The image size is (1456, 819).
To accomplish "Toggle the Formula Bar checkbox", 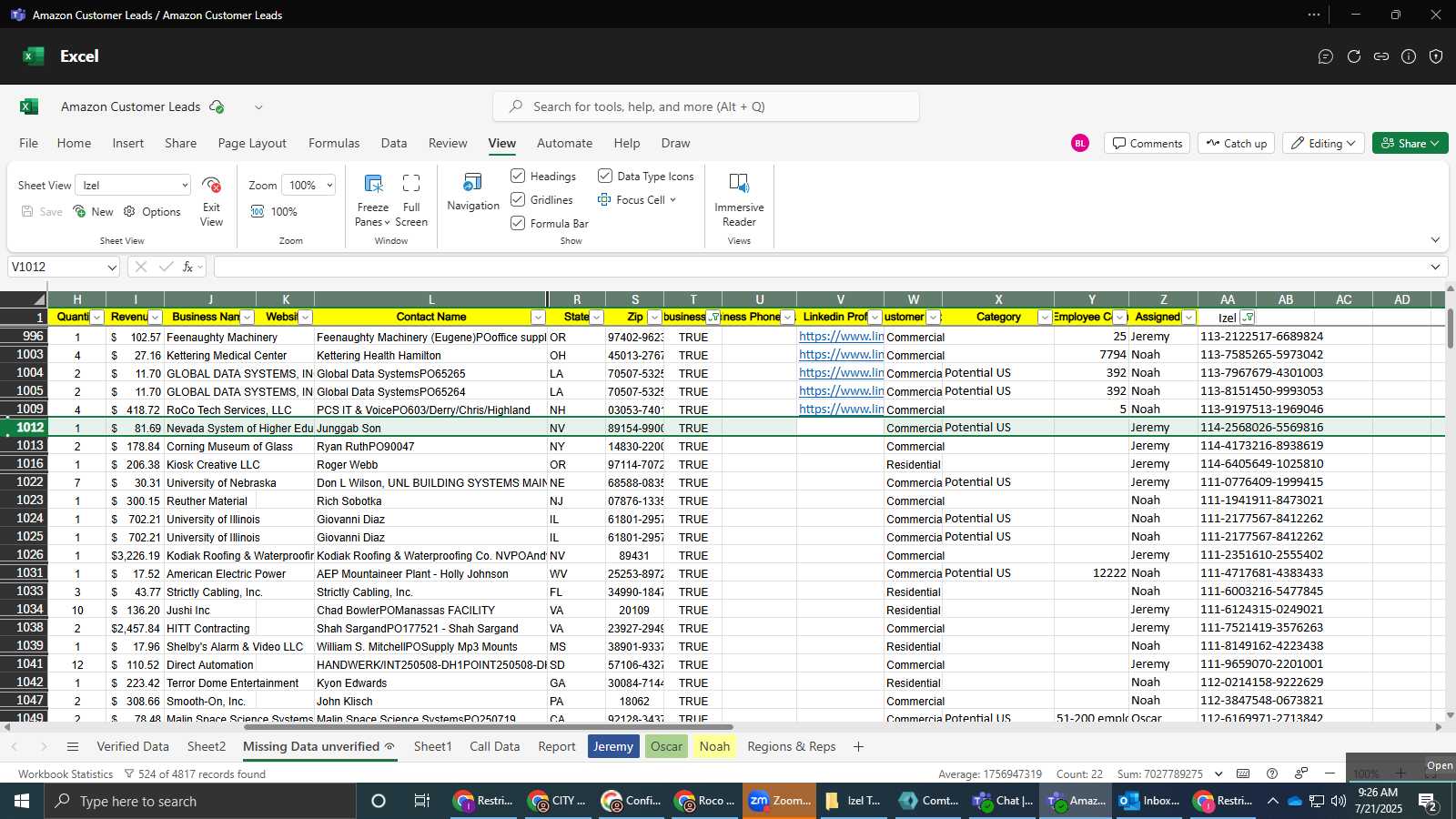I will pyautogui.click(x=518, y=223).
